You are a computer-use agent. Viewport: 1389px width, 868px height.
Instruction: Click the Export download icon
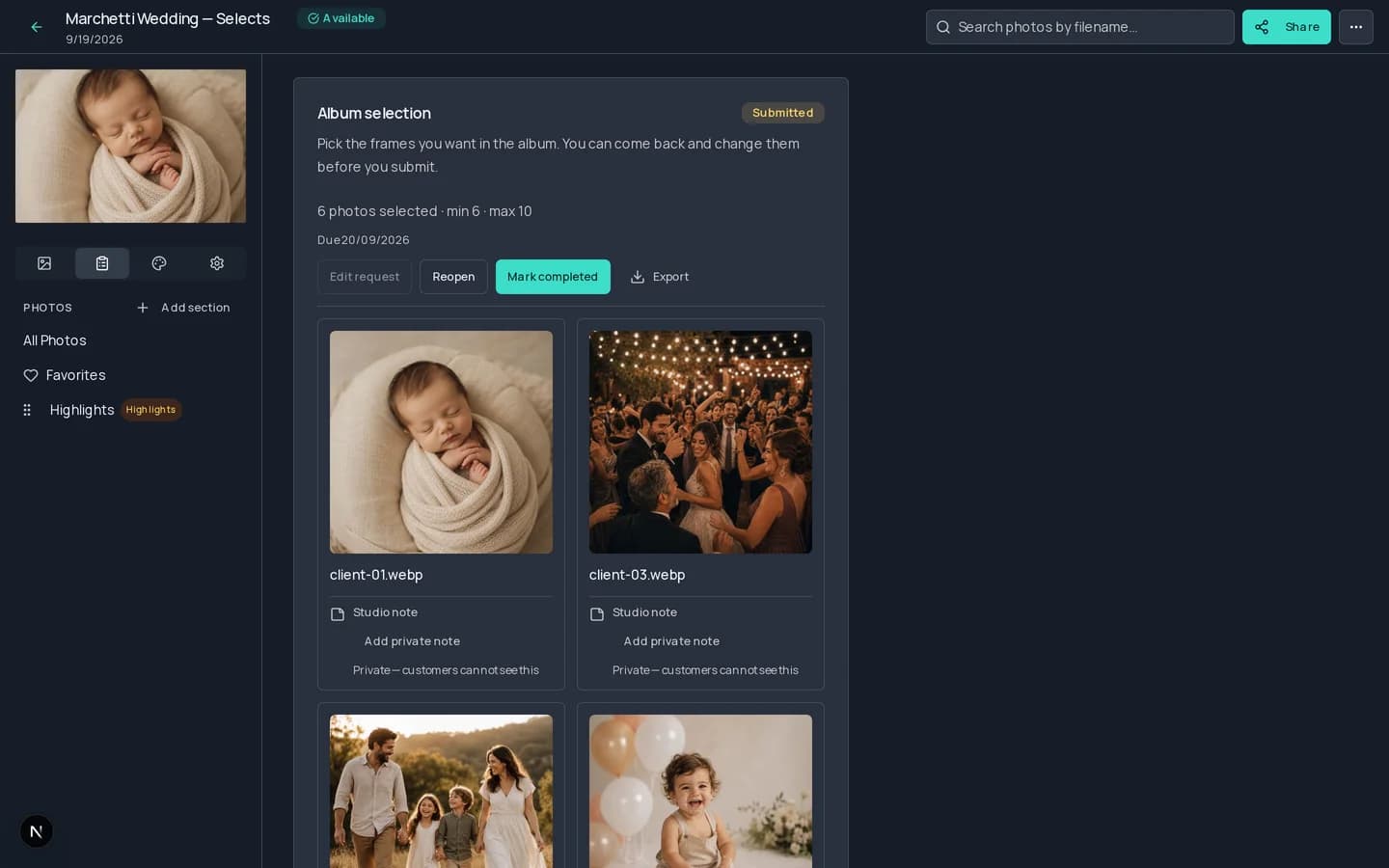pos(638,277)
